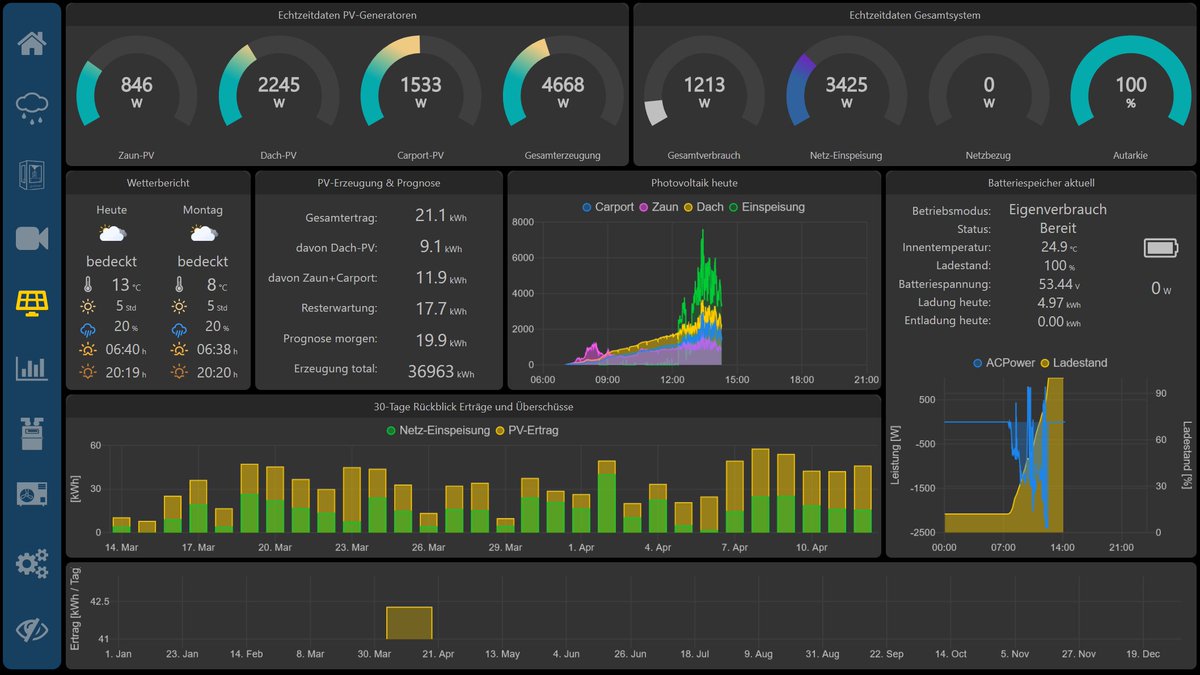
Task: Click the Gesamtertrag value 21.1 kWh
Action: coord(440,216)
